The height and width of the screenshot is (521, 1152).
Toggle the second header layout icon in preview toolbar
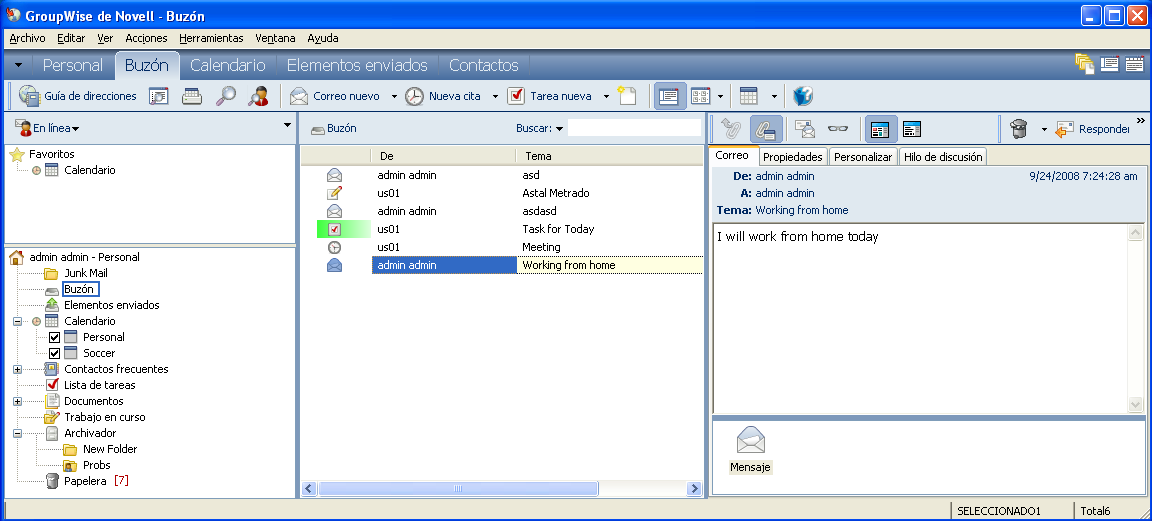point(912,129)
